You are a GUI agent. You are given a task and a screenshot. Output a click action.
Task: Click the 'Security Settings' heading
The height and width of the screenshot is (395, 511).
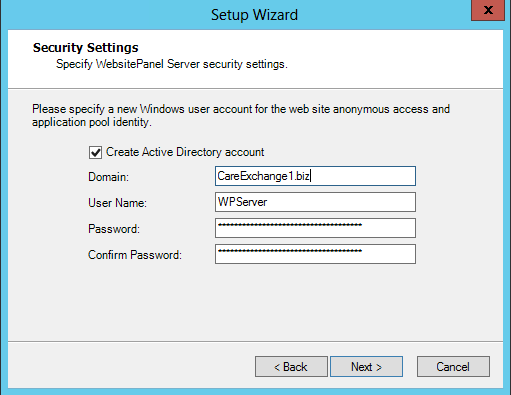[x=86, y=48]
